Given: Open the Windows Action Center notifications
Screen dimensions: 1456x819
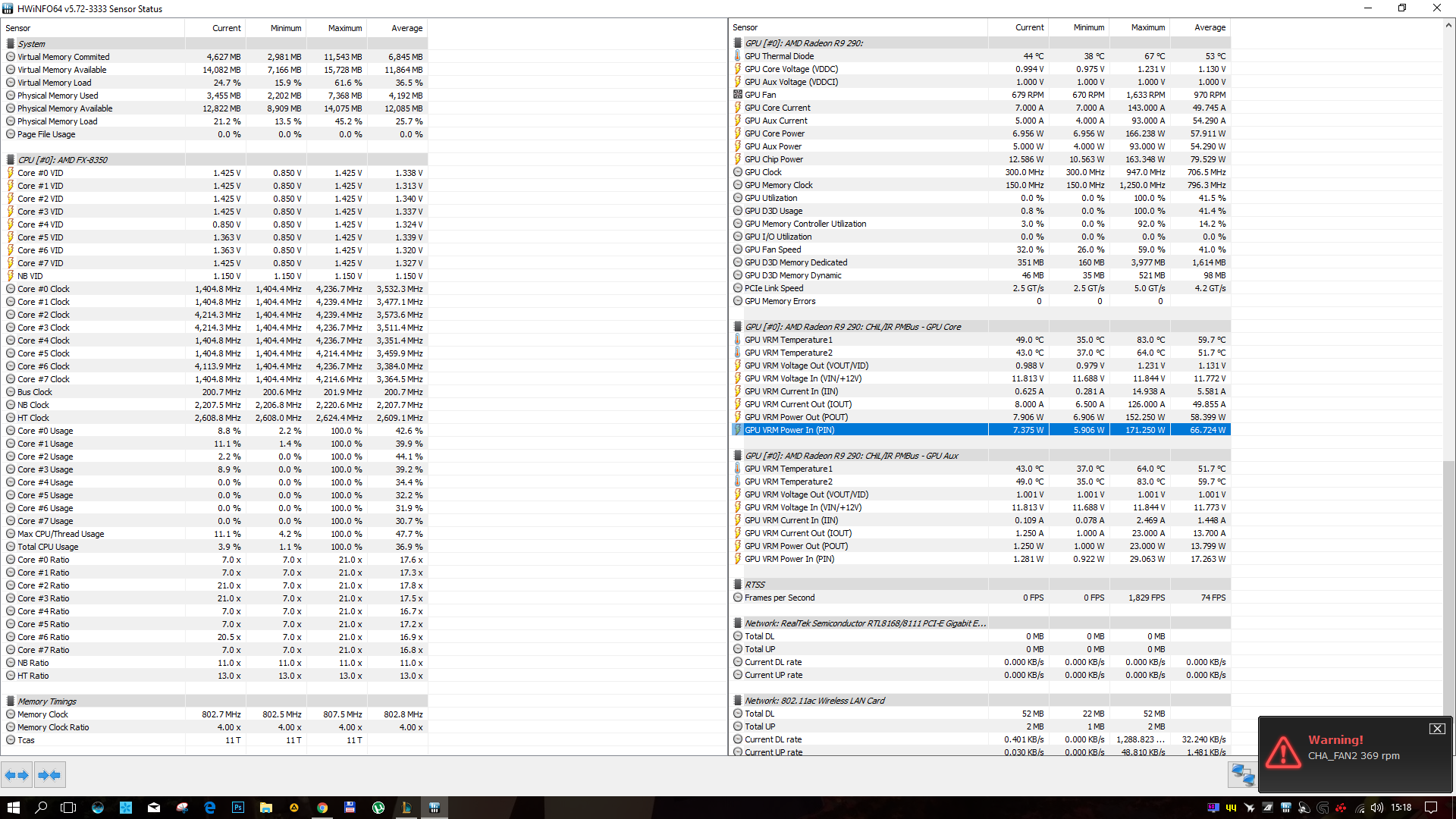Looking at the screenshot, I should pyautogui.click(x=1431, y=808).
